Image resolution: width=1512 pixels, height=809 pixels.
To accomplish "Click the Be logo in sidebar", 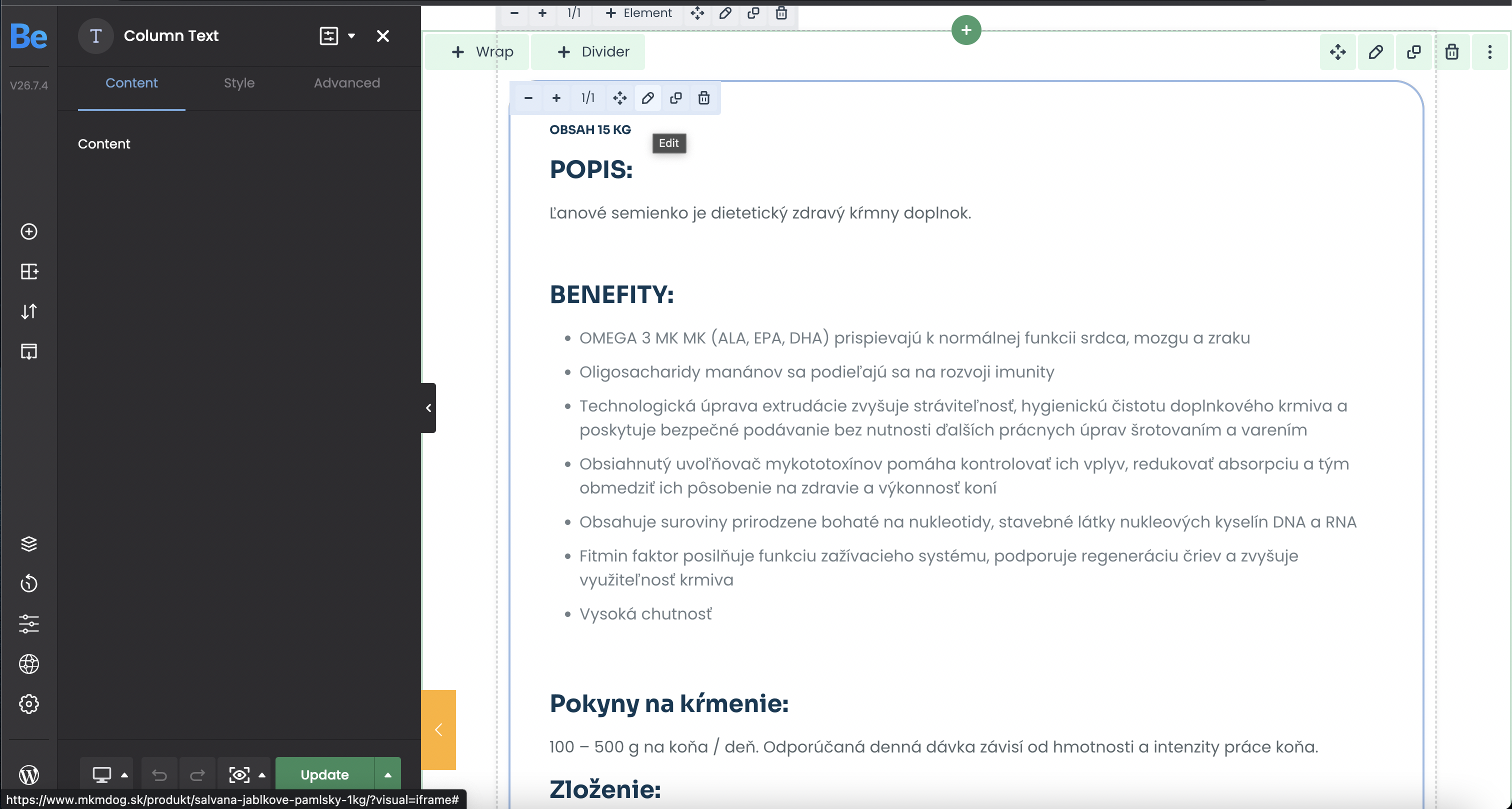I will (29, 36).
